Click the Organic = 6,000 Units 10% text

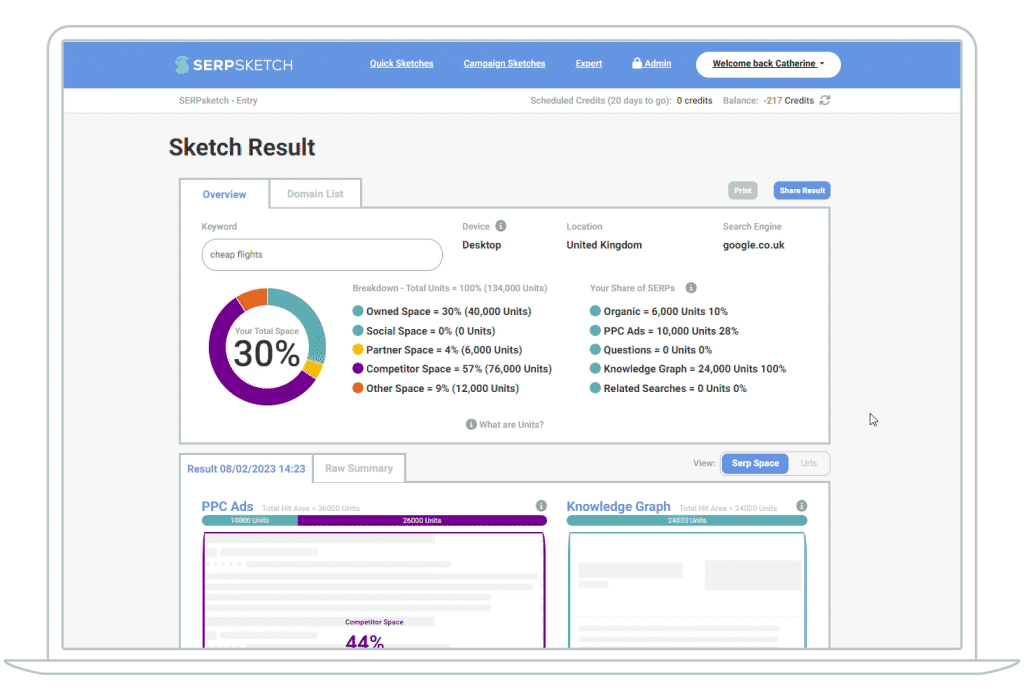[665, 311]
